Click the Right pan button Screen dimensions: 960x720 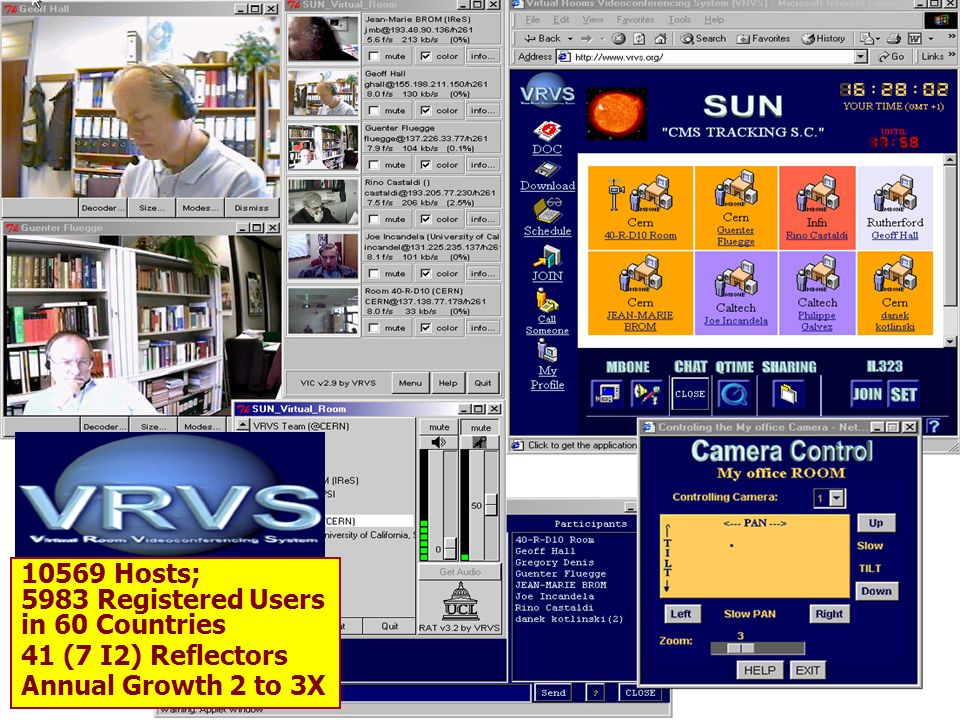point(829,614)
